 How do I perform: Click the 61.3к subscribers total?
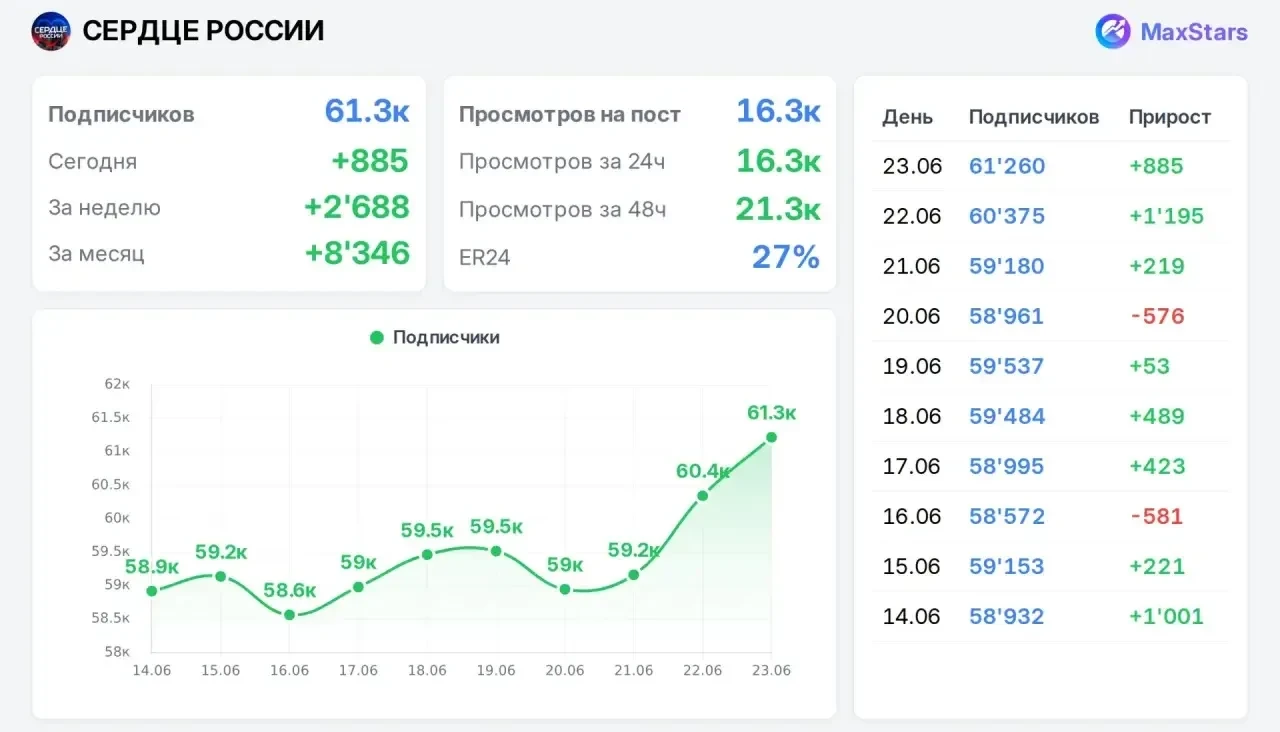point(367,111)
